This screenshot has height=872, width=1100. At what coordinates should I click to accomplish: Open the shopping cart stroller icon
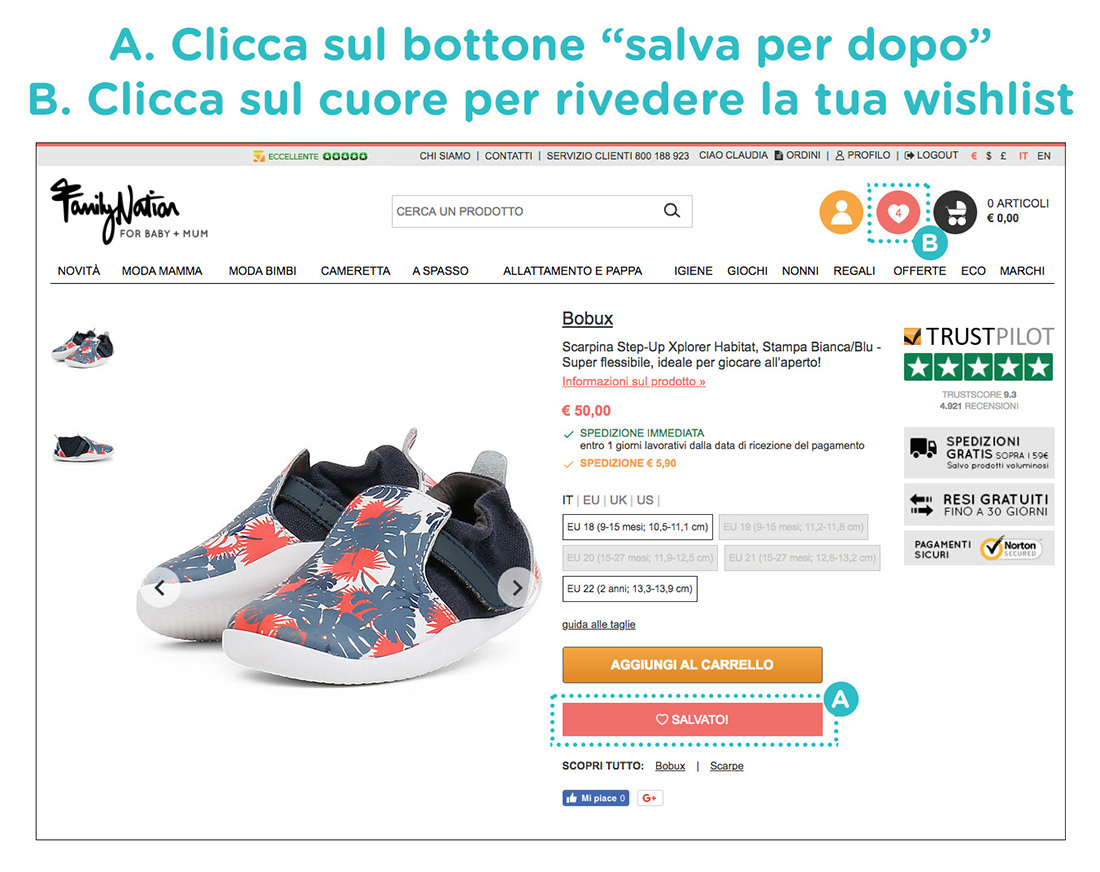[x=955, y=212]
